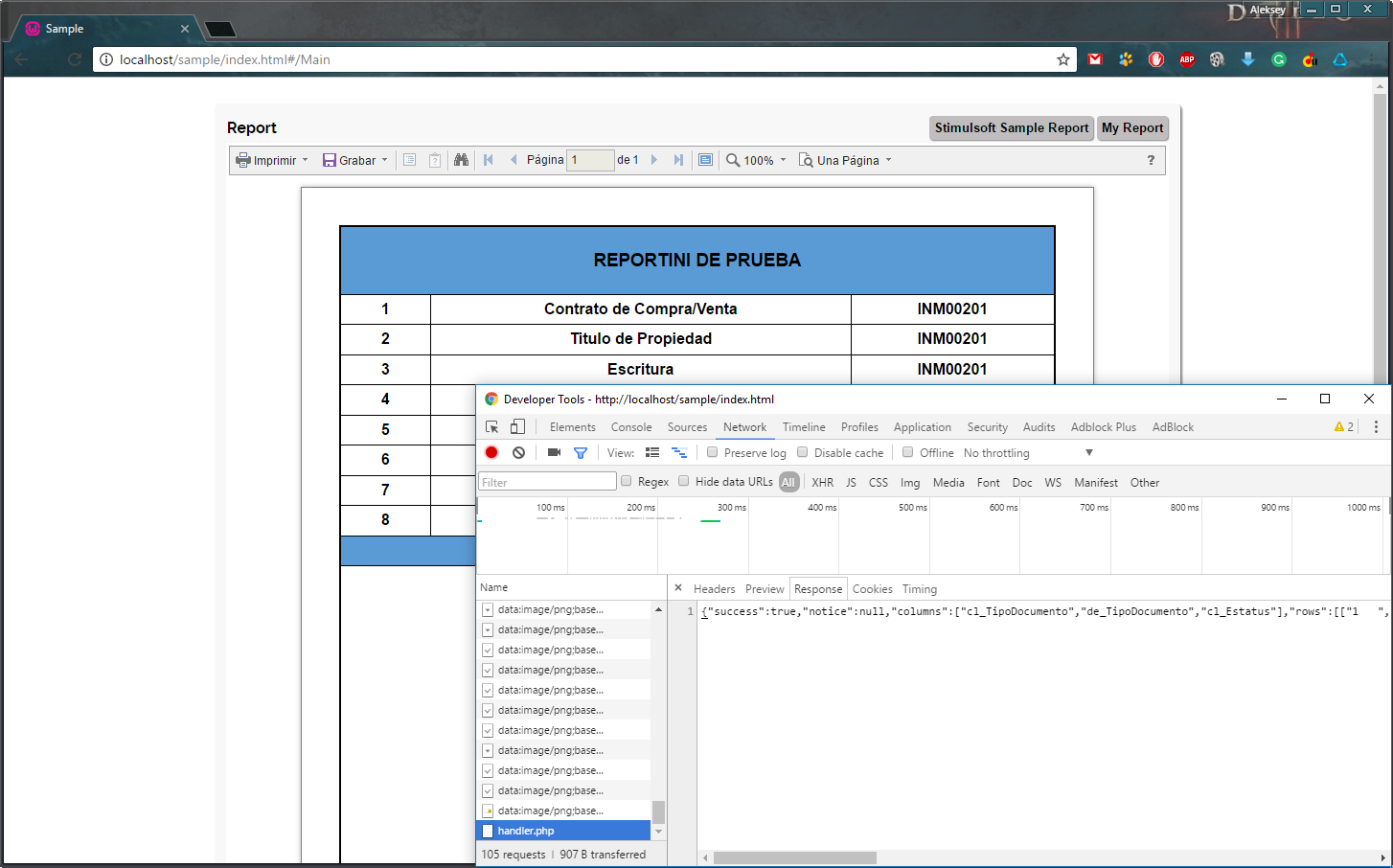1393x868 pixels.
Task: Toggle full screen view icon in report toolbar
Action: point(705,160)
